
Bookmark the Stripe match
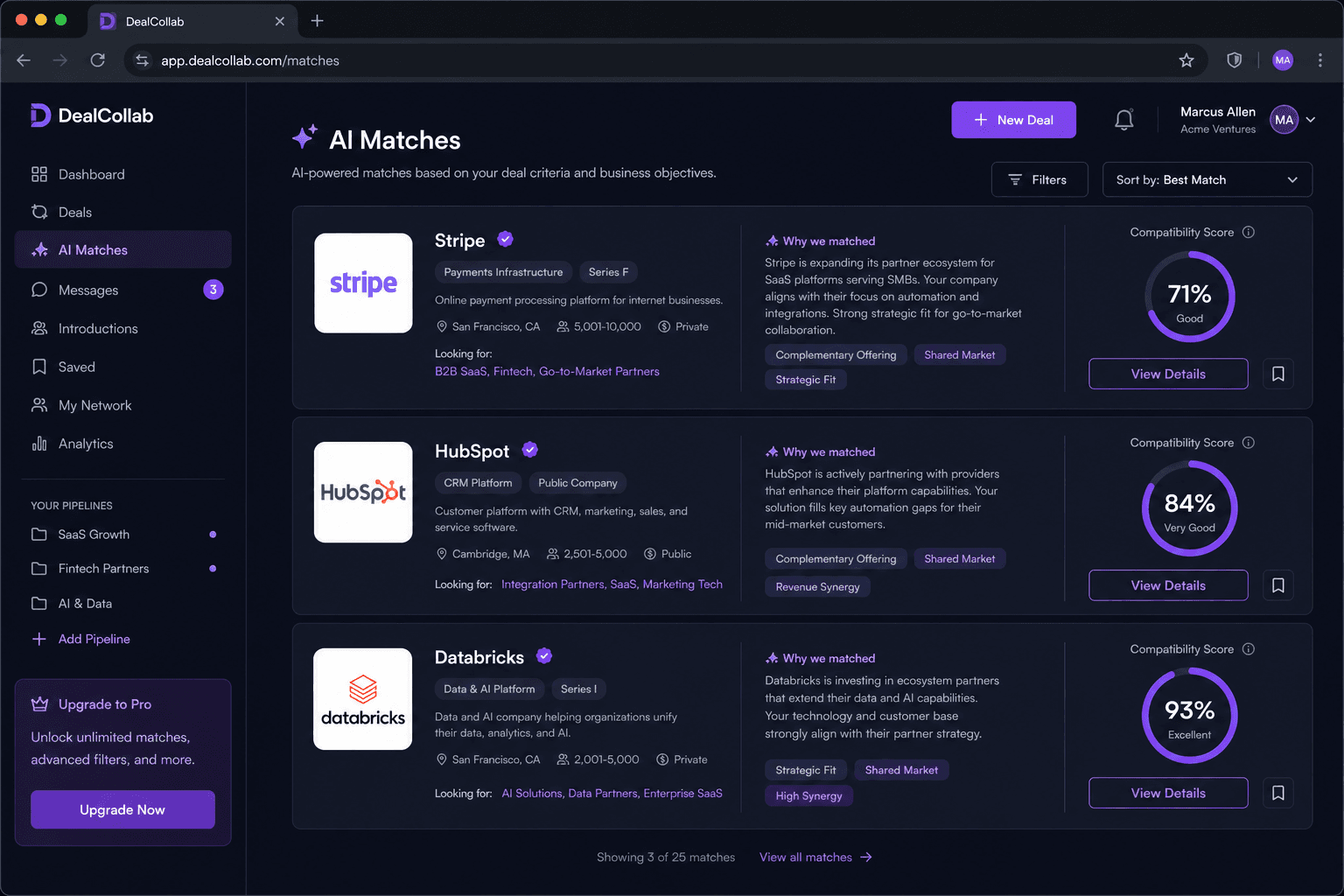pyautogui.click(x=1278, y=374)
